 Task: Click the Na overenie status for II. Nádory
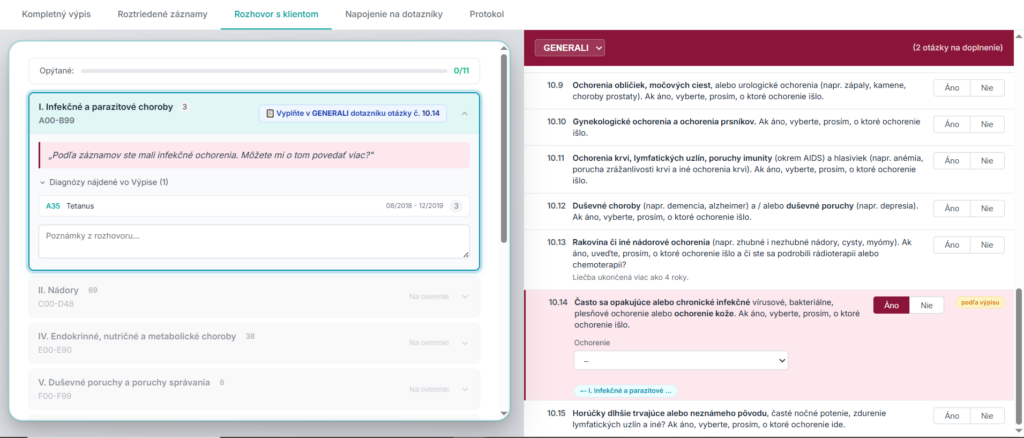pyautogui.click(x=429, y=296)
